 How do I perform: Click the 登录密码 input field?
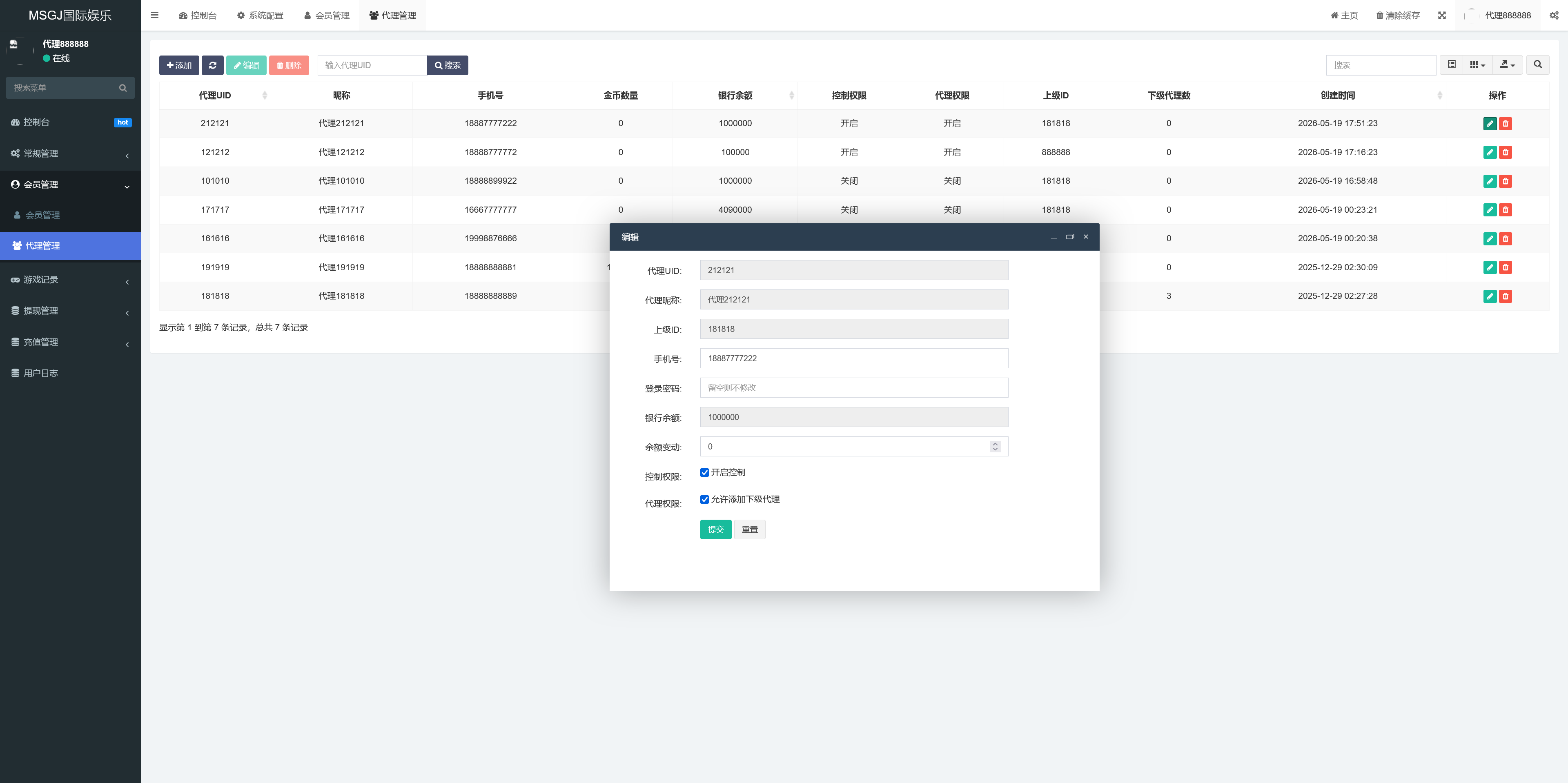click(854, 387)
